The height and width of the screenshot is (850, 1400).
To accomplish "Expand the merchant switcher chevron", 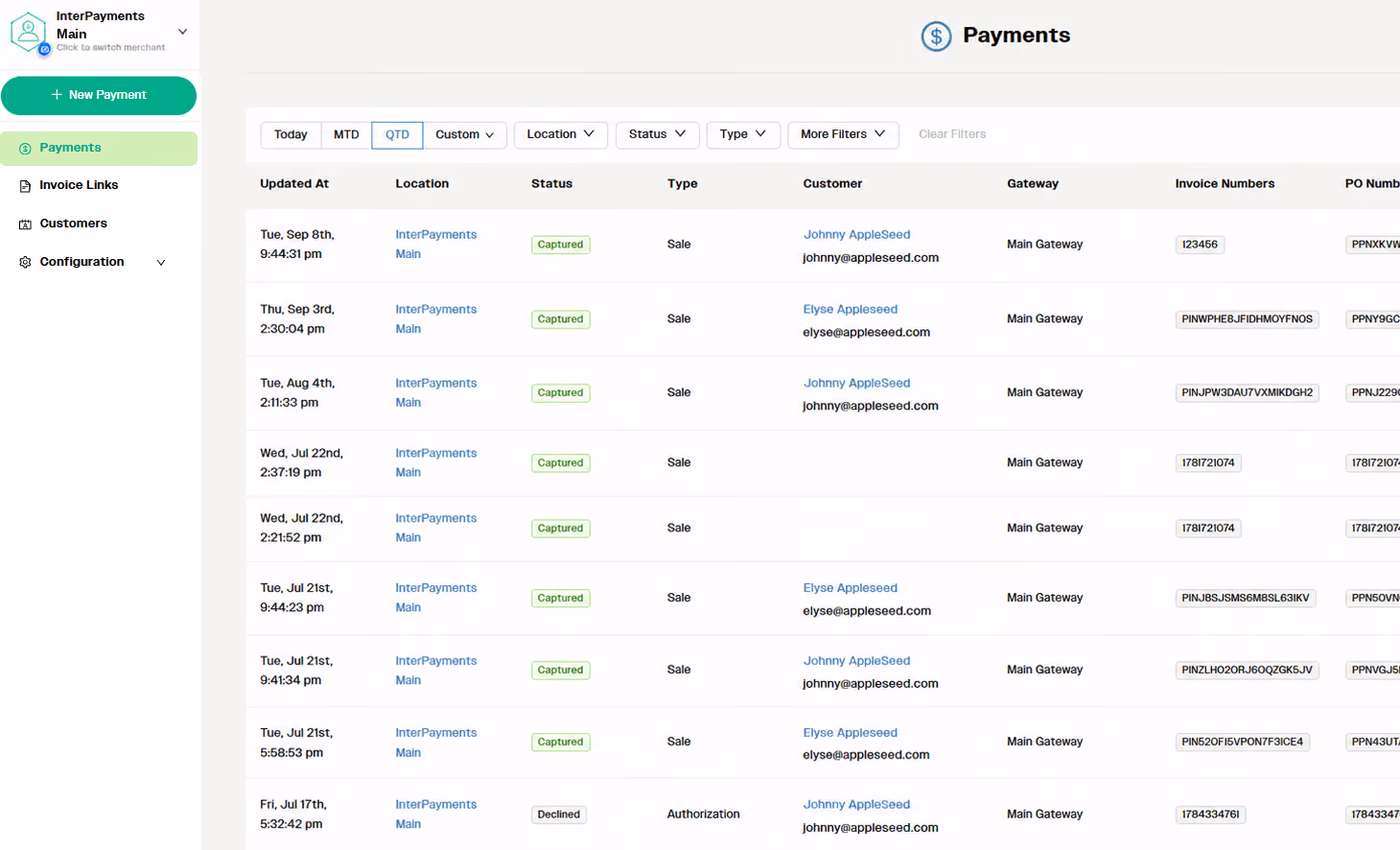I will coord(182,32).
